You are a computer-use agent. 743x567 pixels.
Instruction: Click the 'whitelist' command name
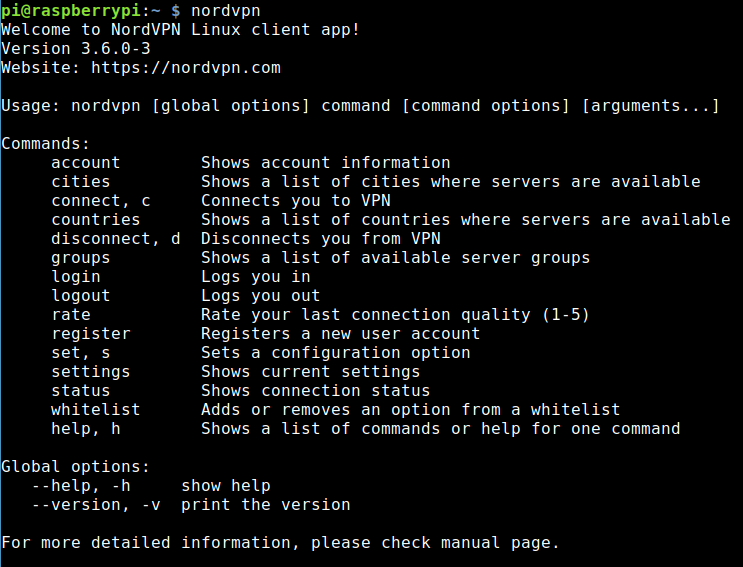96,410
